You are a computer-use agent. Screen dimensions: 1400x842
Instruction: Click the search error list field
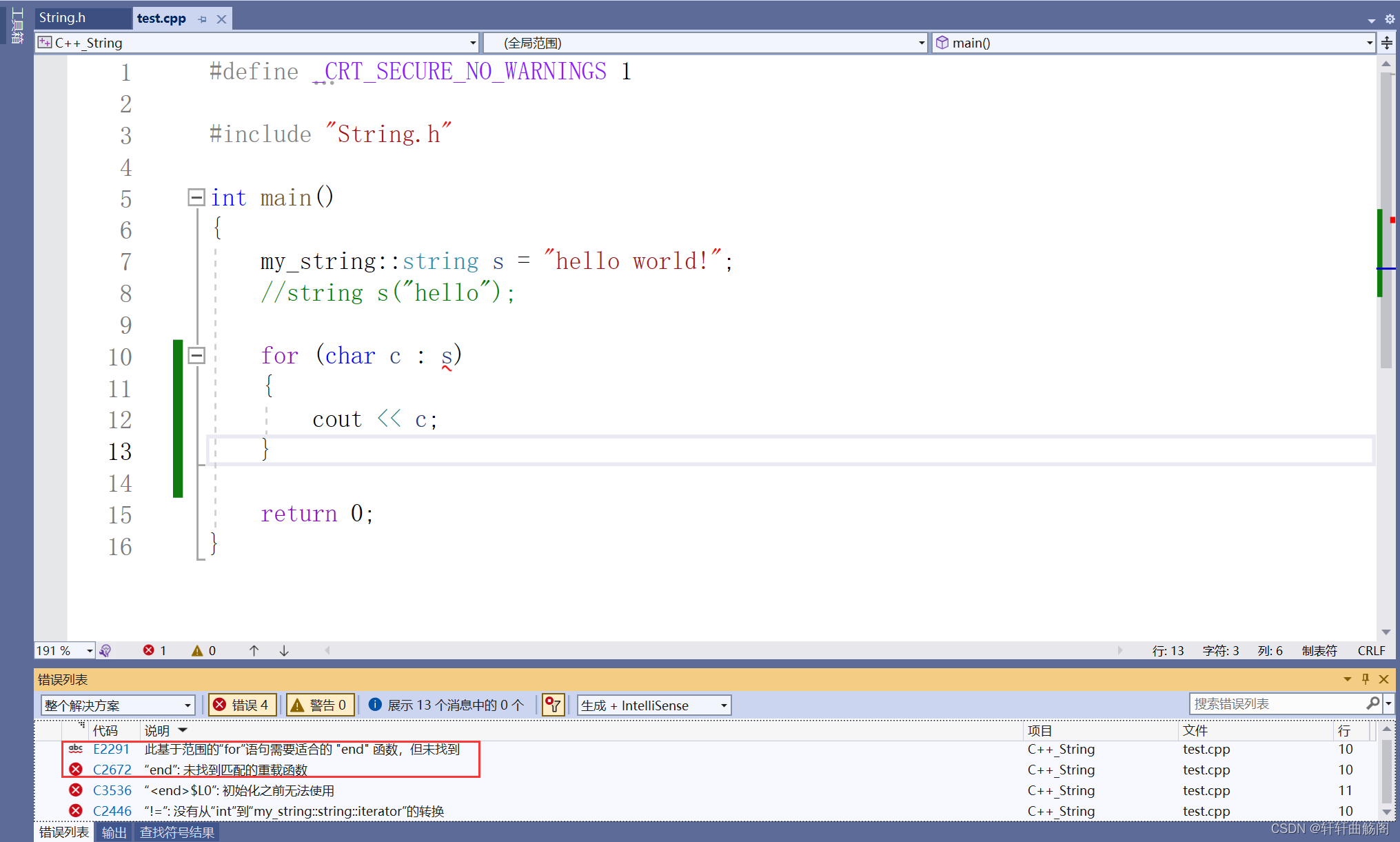point(1275,704)
